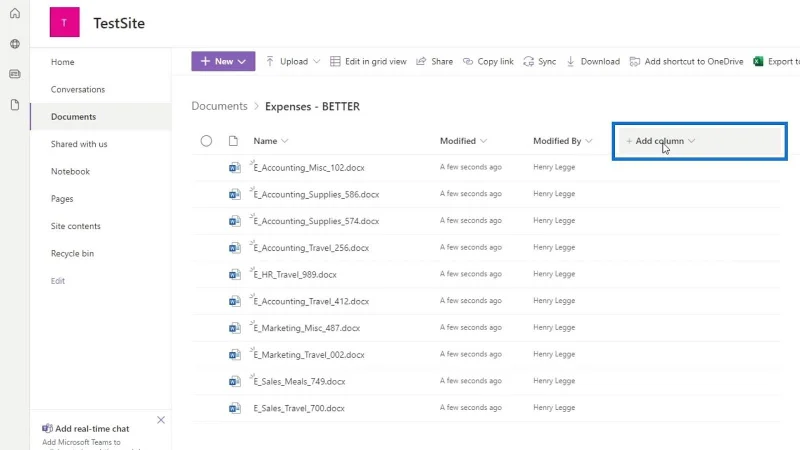
Task: Open Site contents in navigation
Action: click(x=76, y=226)
